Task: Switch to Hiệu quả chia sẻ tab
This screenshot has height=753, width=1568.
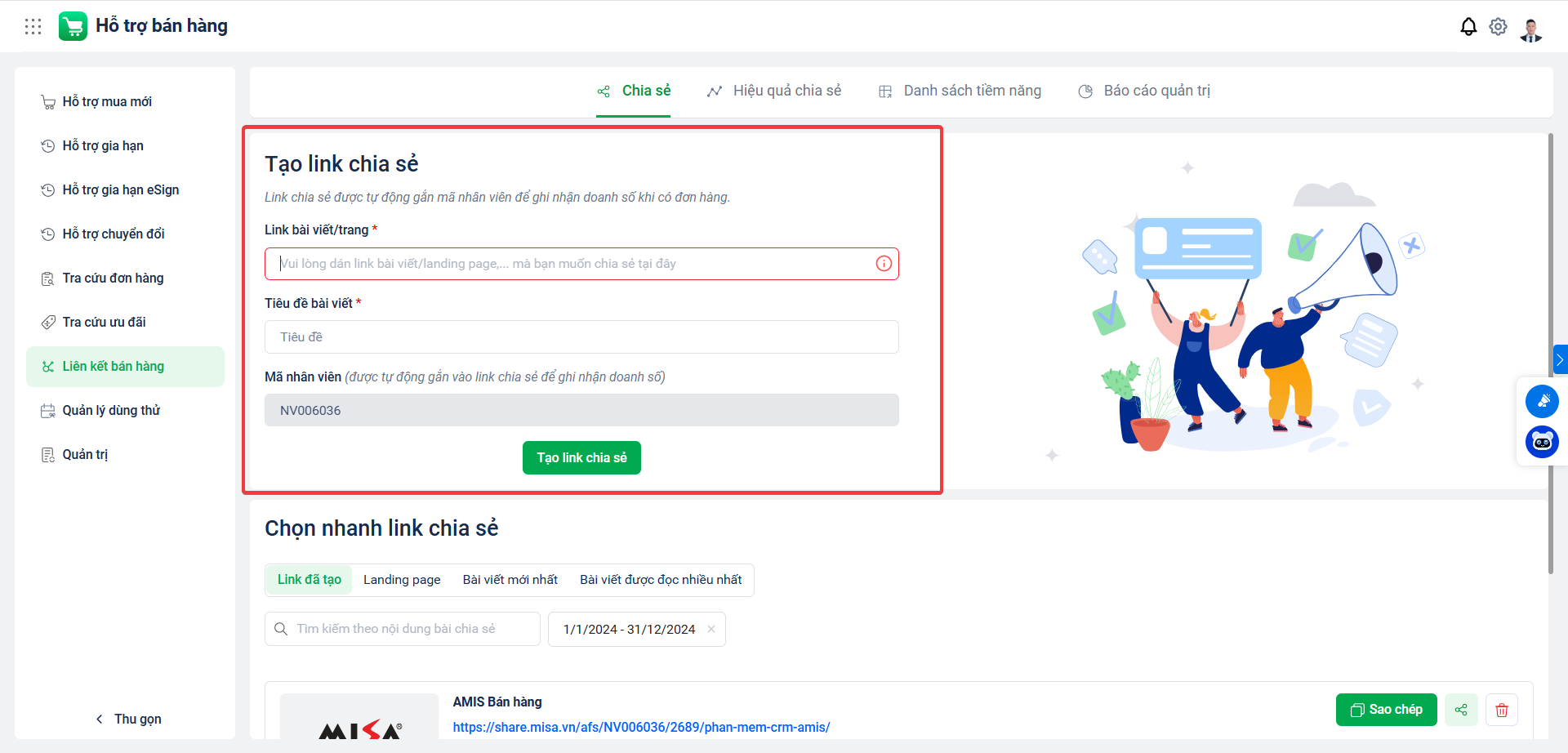Action: click(x=774, y=91)
